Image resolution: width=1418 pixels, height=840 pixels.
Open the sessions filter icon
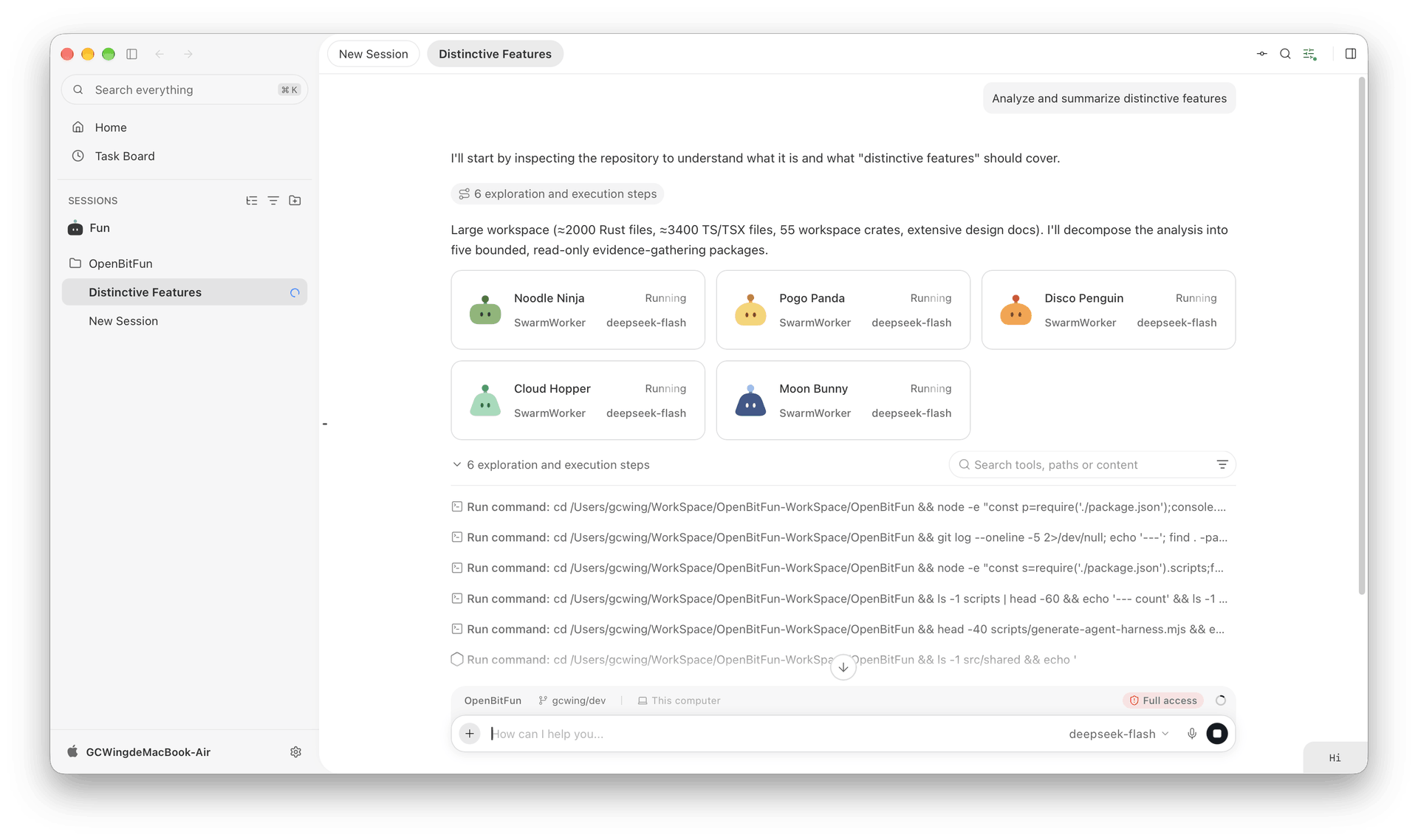pyautogui.click(x=273, y=201)
